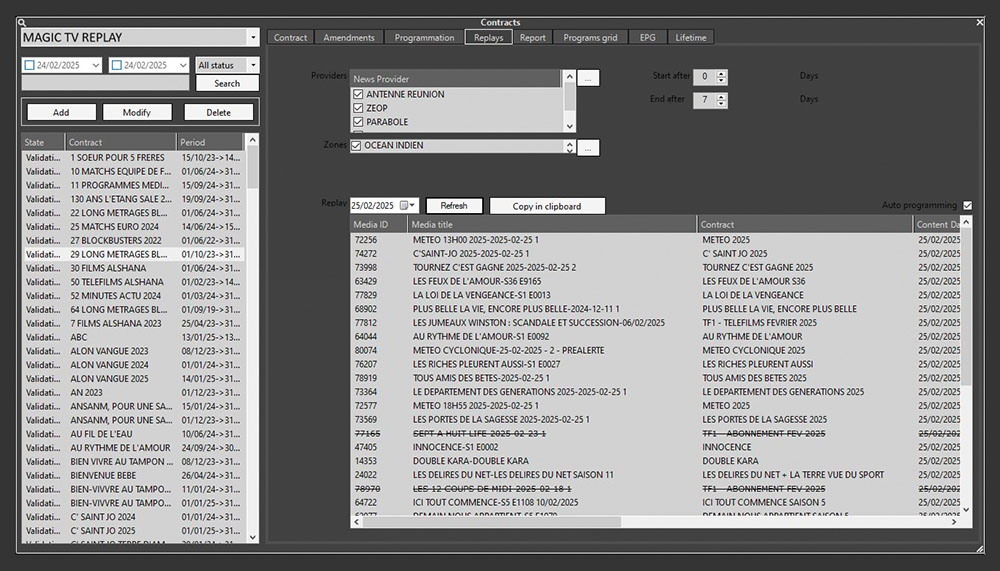This screenshot has width=1000, height=571.
Task: Uncheck the ANTENNE REUNION provider
Action: coord(358,94)
